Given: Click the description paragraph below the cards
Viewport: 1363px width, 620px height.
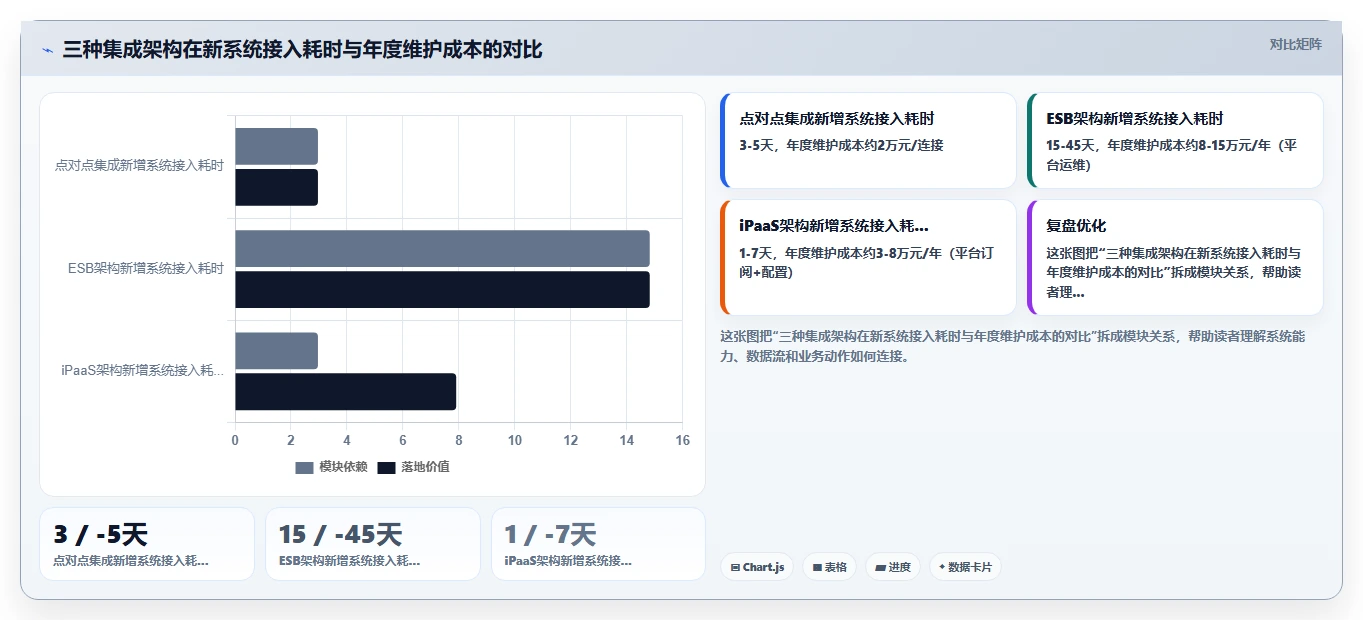Looking at the screenshot, I should point(1012,346).
